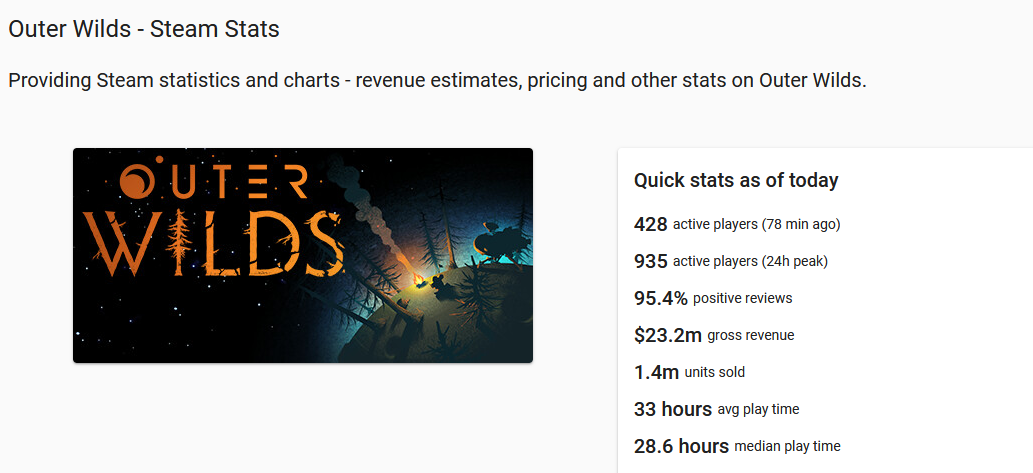Click the Steam statistics description paragraph
The height and width of the screenshot is (473, 1033).
tap(437, 81)
